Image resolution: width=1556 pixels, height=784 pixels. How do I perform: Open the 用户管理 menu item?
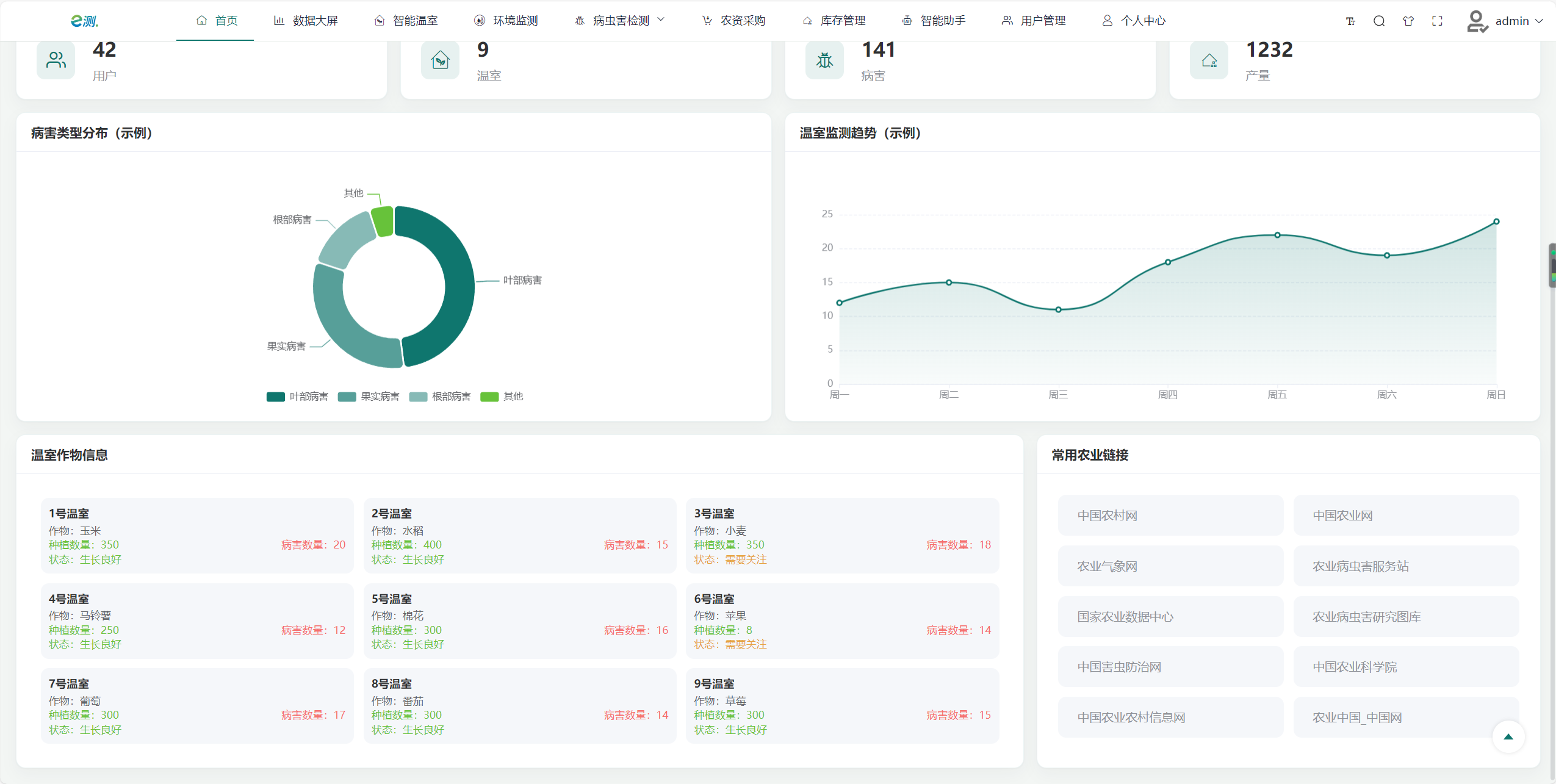(x=1034, y=21)
